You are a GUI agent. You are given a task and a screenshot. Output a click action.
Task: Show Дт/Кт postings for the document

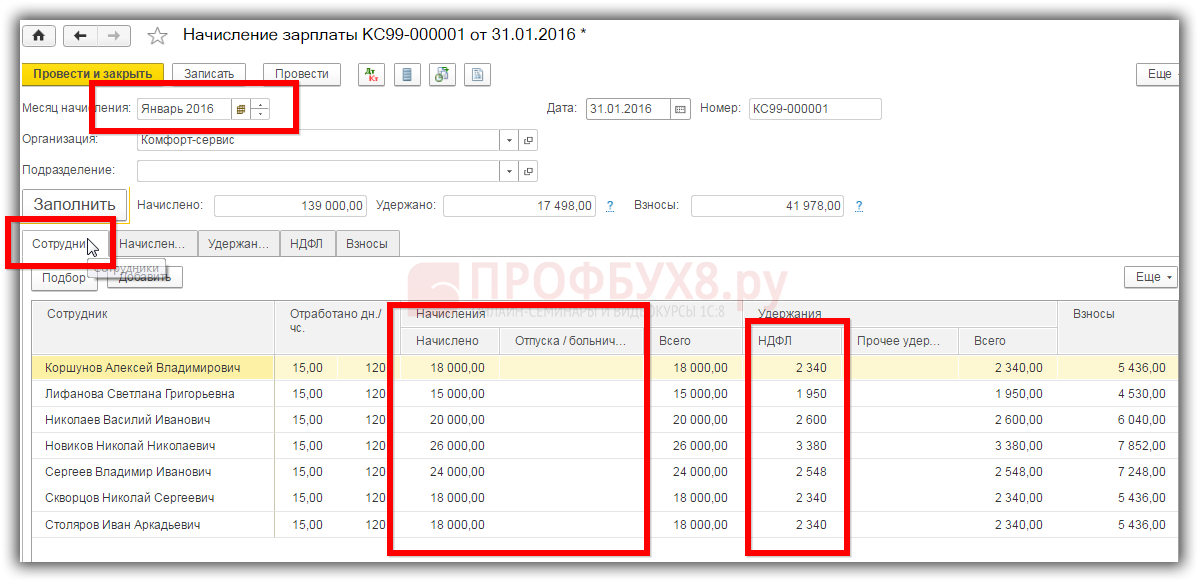[x=372, y=74]
